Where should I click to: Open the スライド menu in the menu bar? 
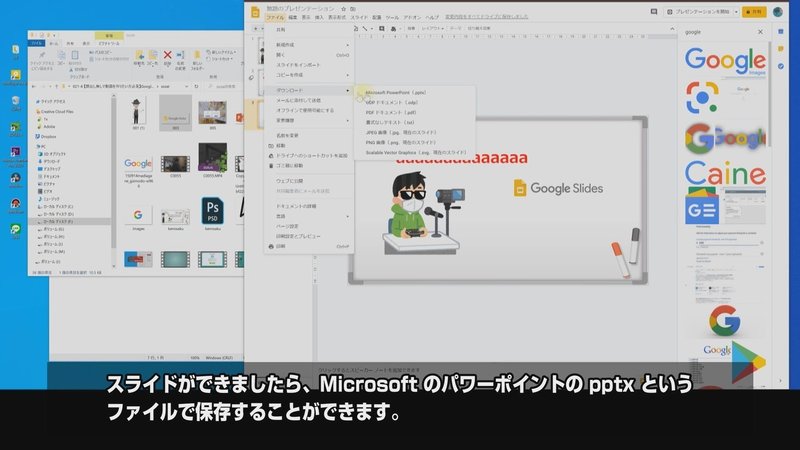[x=359, y=17]
